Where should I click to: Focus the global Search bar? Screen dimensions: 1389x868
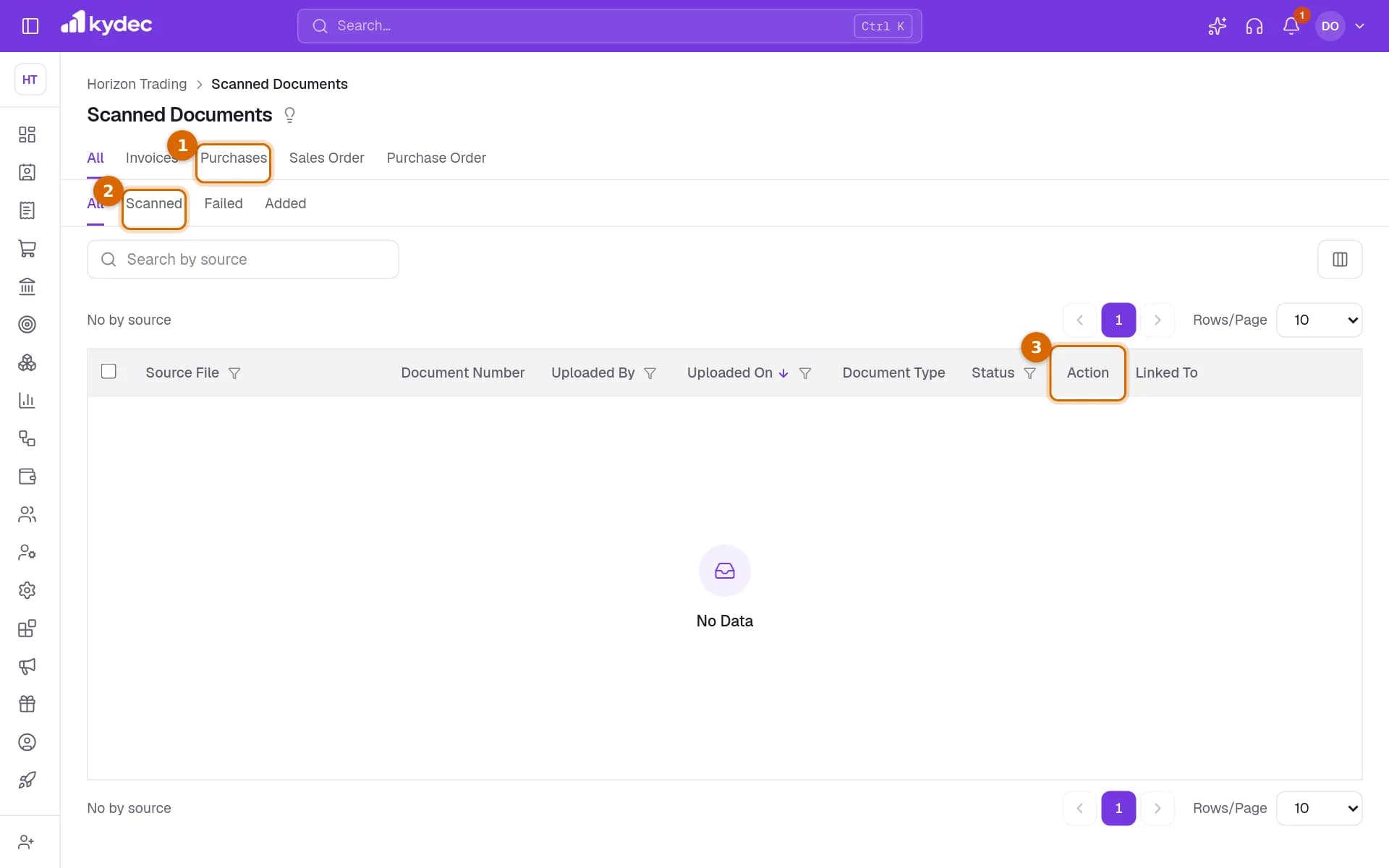tap(609, 26)
